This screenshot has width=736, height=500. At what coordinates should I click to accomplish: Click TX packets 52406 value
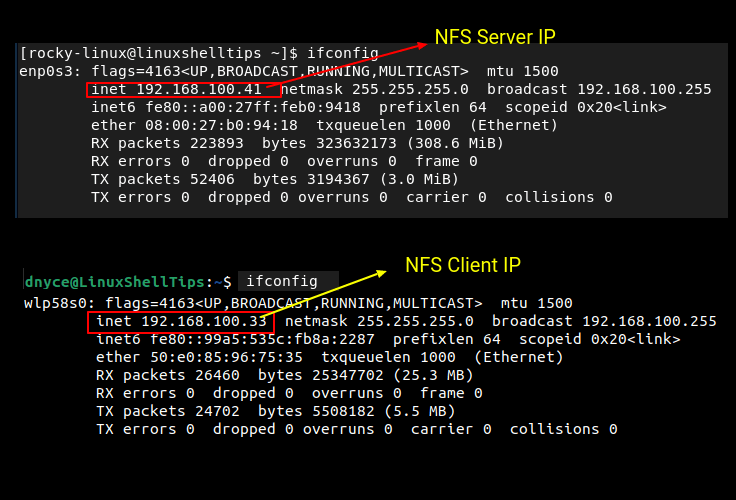[x=162, y=179]
